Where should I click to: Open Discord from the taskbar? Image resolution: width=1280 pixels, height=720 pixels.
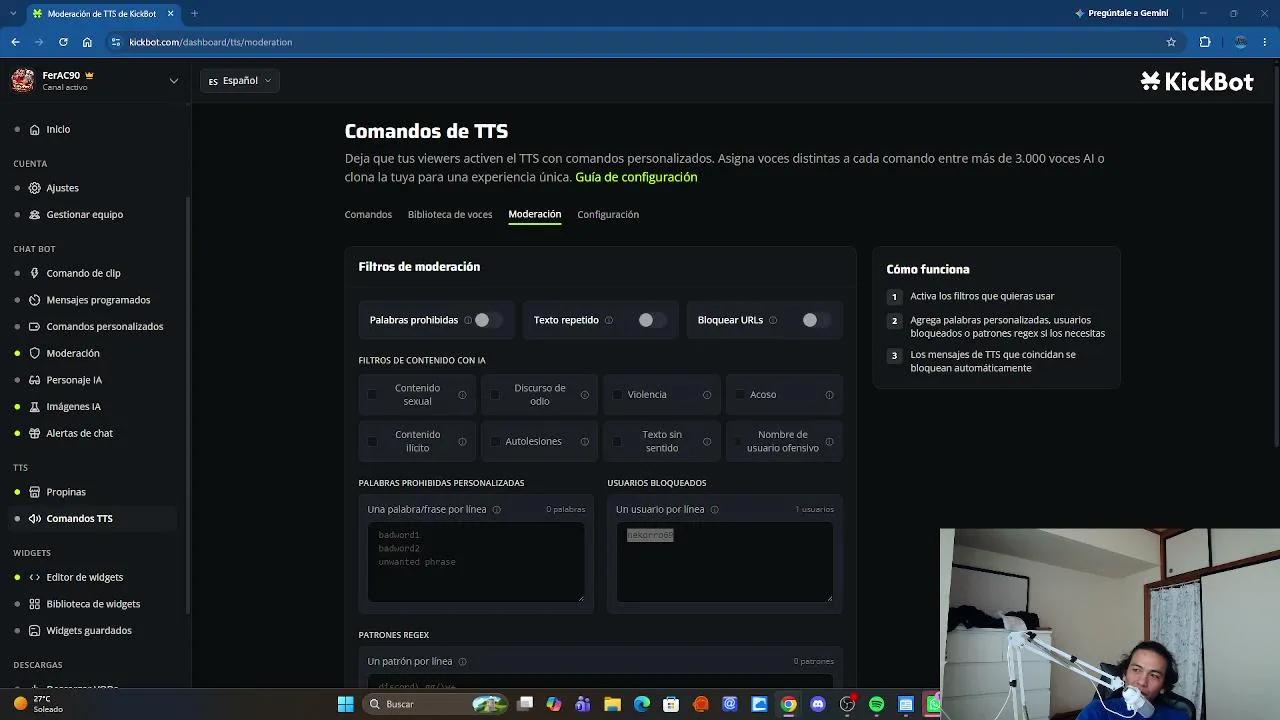pos(818,704)
